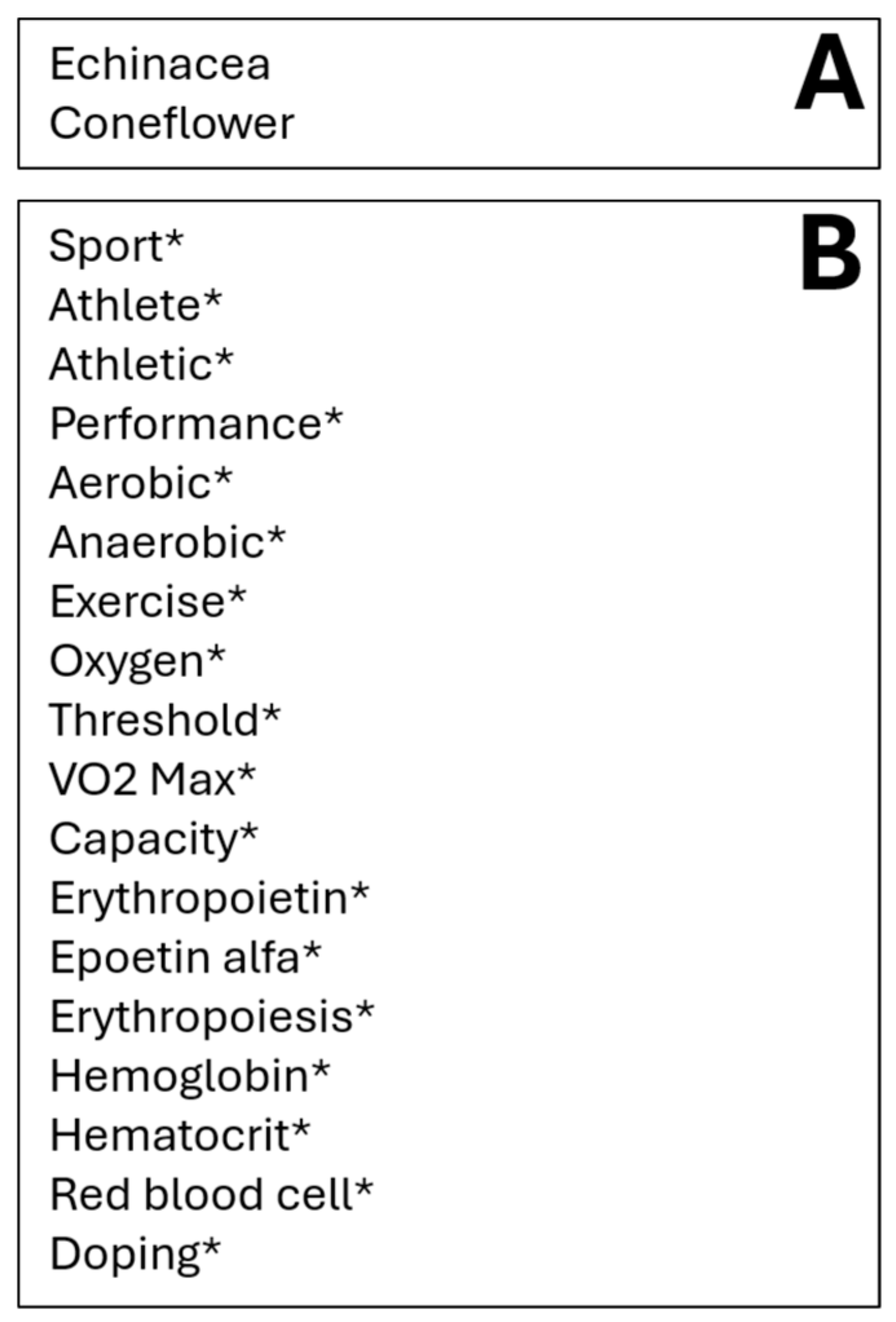Screen dimensions: 896x1322
Task: Select the Sport* keyword
Action: coord(116,246)
